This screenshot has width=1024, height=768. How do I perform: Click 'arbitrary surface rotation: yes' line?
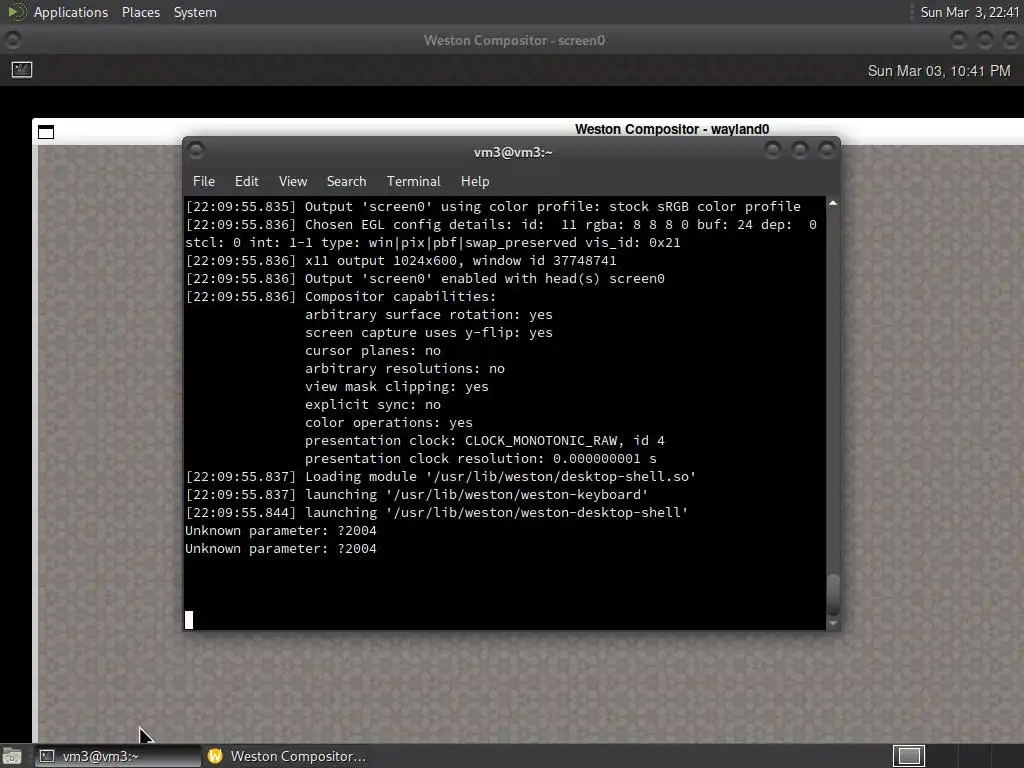pos(428,315)
